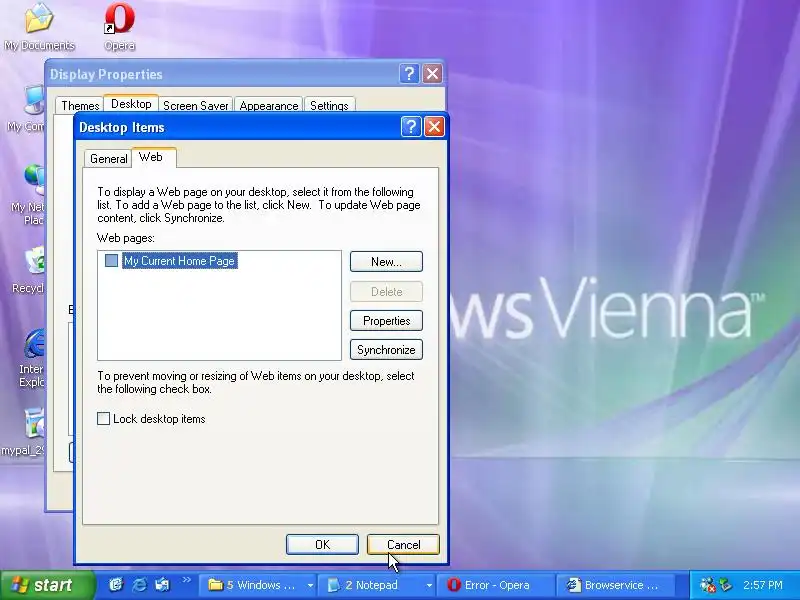Image resolution: width=800 pixels, height=600 pixels.
Task: Click the Properties button
Action: (386, 321)
